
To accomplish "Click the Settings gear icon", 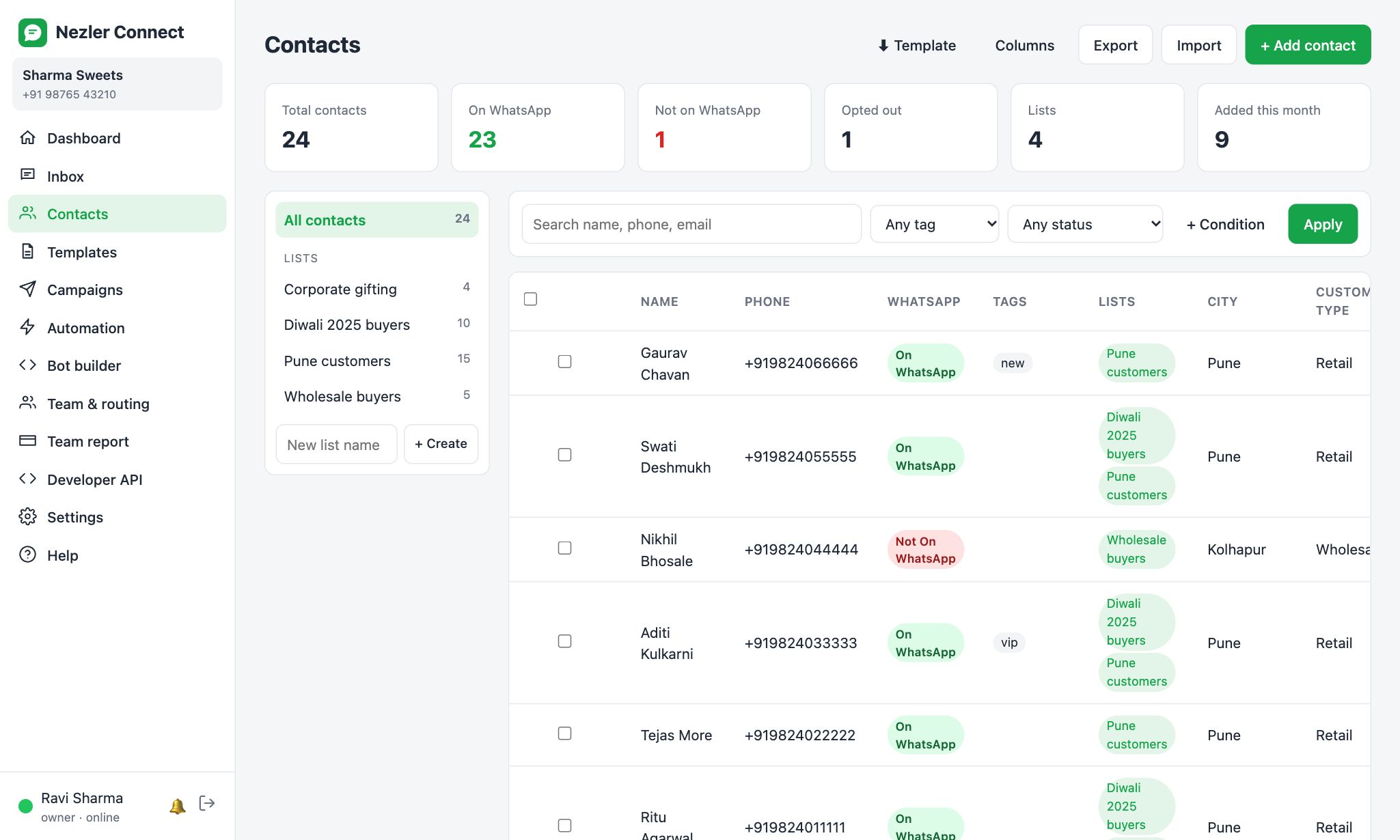I will point(27,516).
